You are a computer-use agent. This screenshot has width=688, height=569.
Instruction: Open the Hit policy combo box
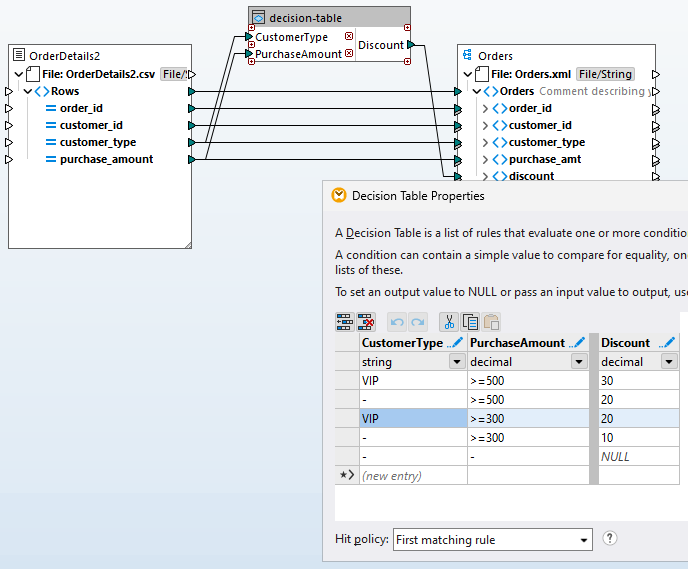492,540
